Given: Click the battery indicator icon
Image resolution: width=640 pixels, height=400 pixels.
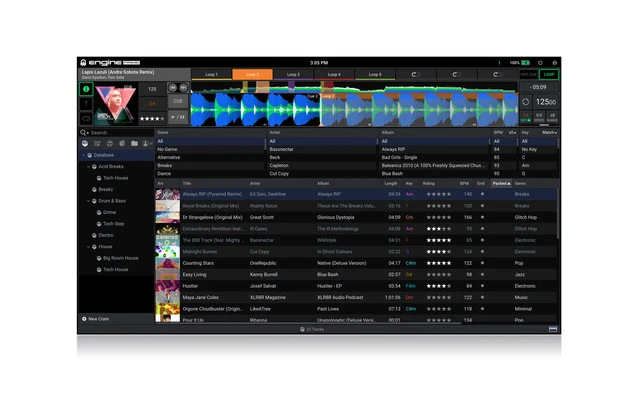Looking at the screenshot, I should click(525, 63).
